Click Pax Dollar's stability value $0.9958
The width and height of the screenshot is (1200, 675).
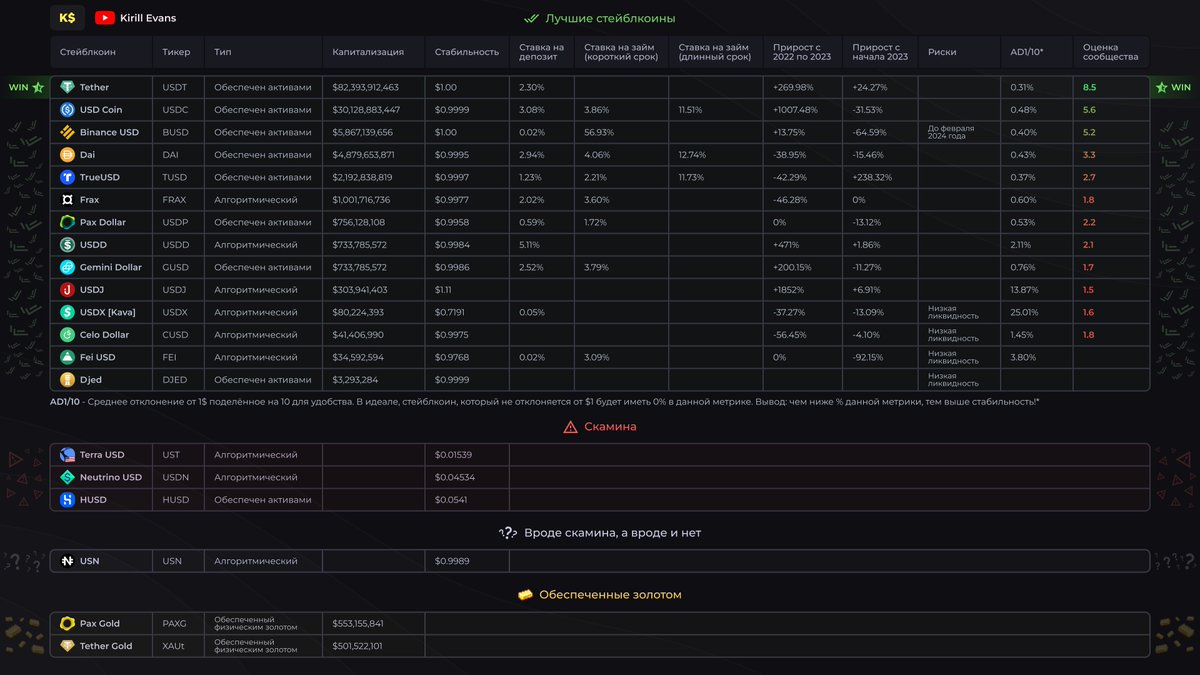(452, 222)
